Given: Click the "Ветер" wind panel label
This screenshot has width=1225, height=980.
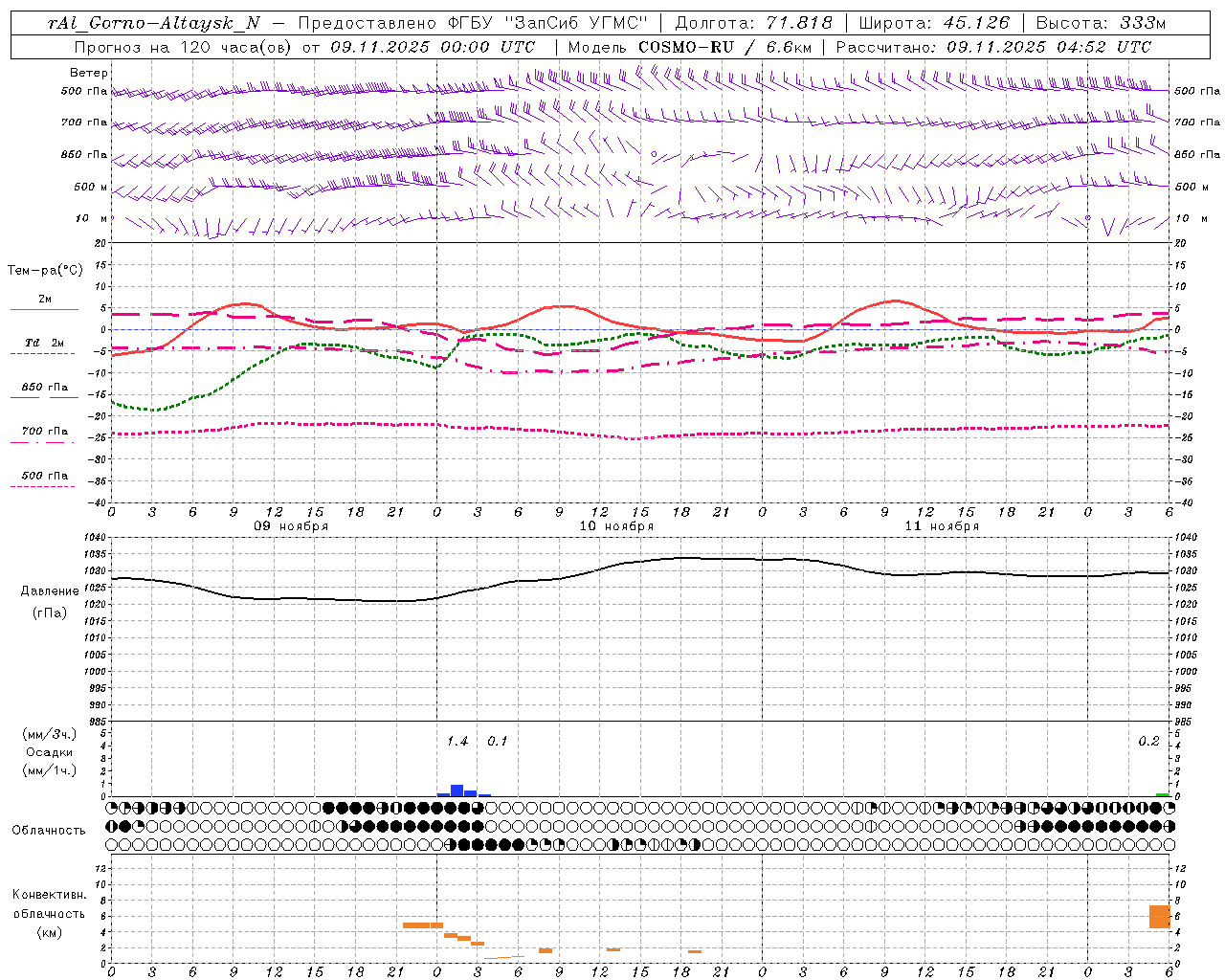Looking at the screenshot, I should (x=89, y=73).
